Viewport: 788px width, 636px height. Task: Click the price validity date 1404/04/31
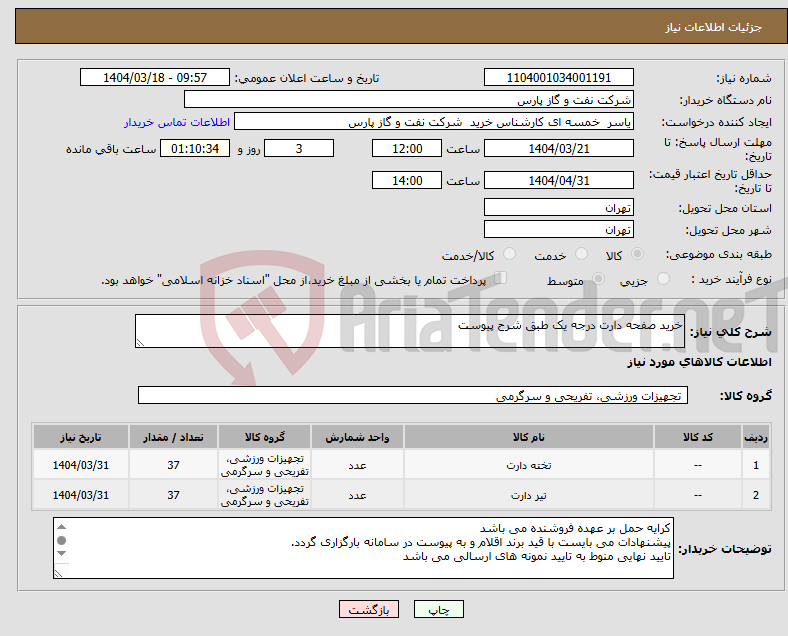point(558,180)
